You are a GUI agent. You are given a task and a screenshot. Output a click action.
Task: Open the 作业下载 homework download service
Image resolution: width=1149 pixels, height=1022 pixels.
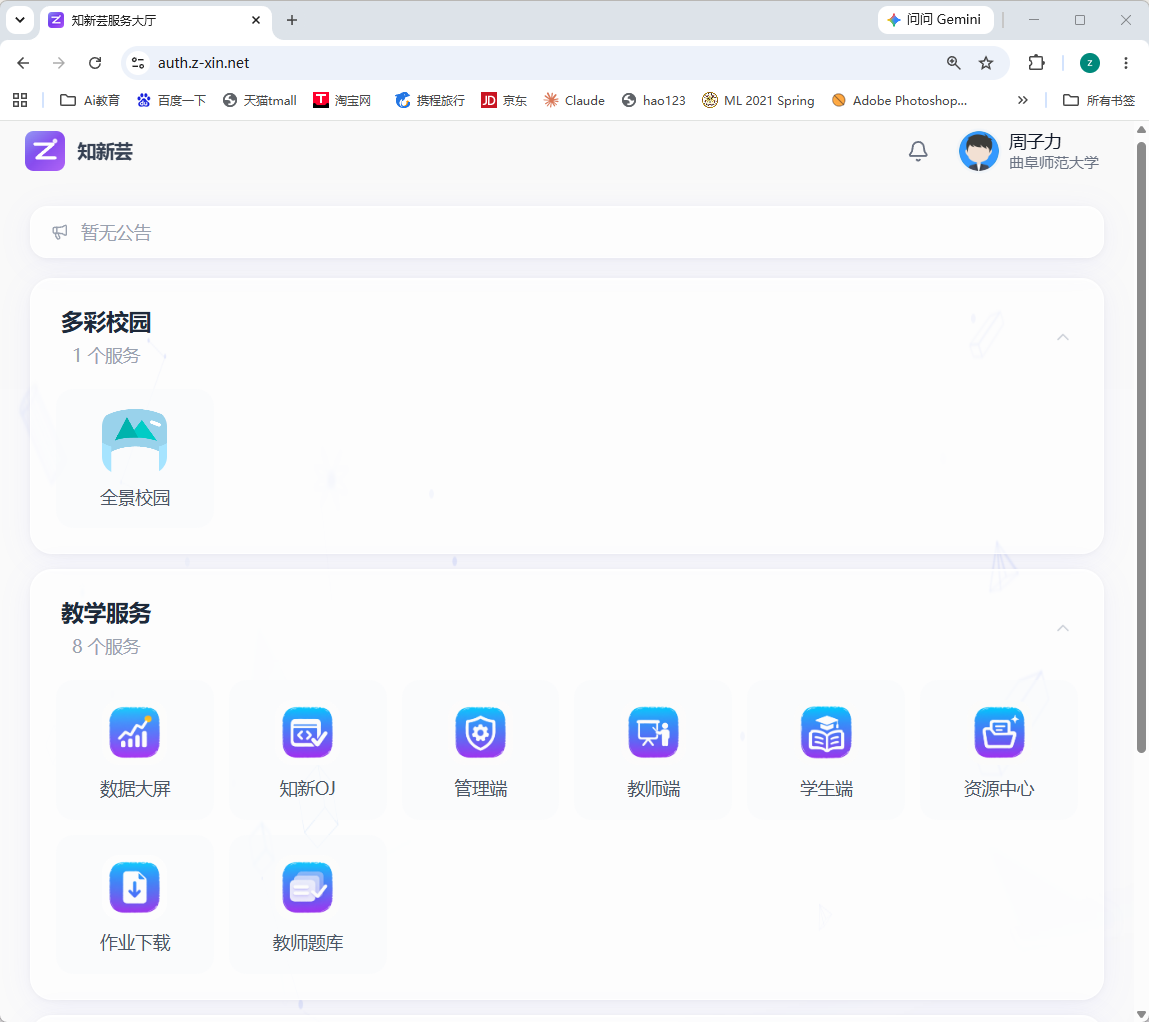click(135, 904)
